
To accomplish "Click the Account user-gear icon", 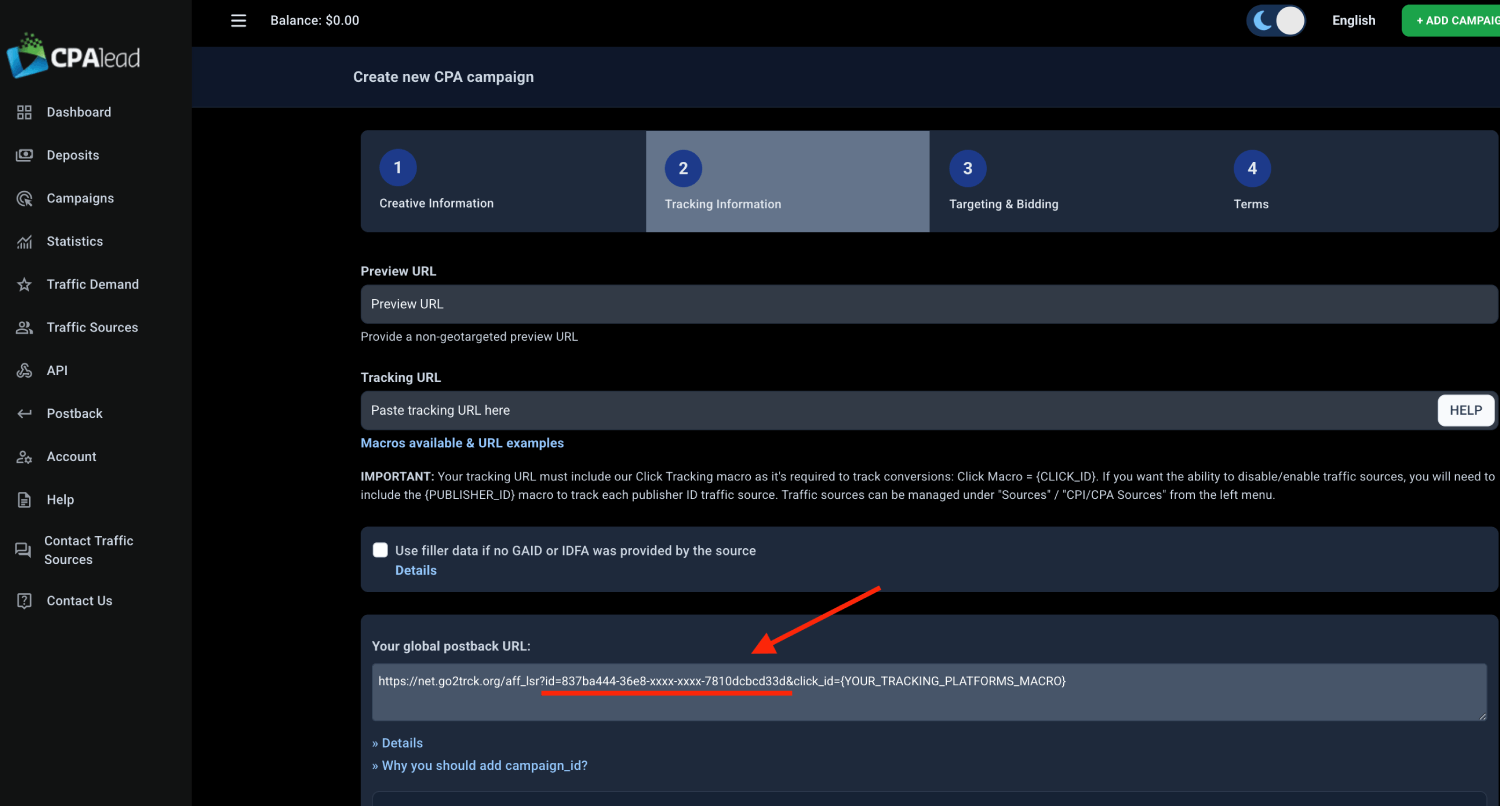I will pos(25,456).
